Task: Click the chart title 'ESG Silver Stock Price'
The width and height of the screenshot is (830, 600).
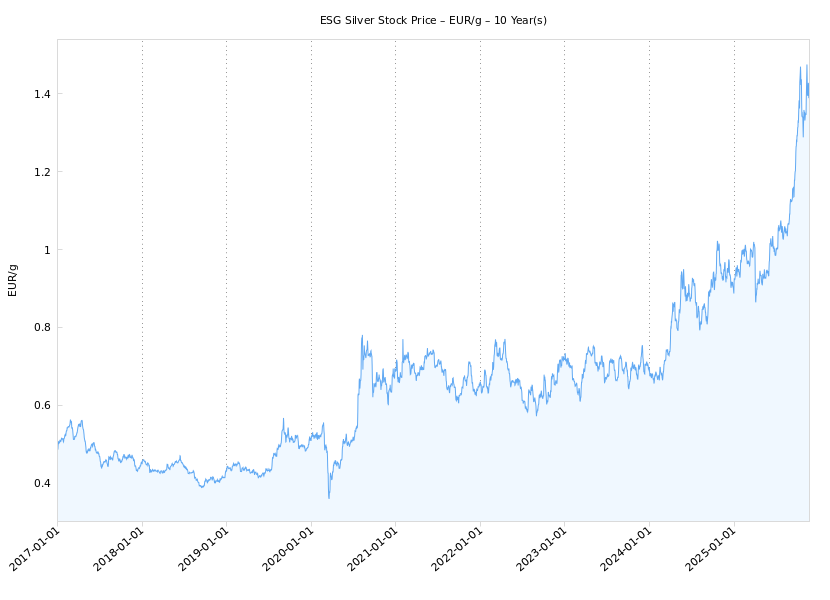Action: click(x=433, y=20)
